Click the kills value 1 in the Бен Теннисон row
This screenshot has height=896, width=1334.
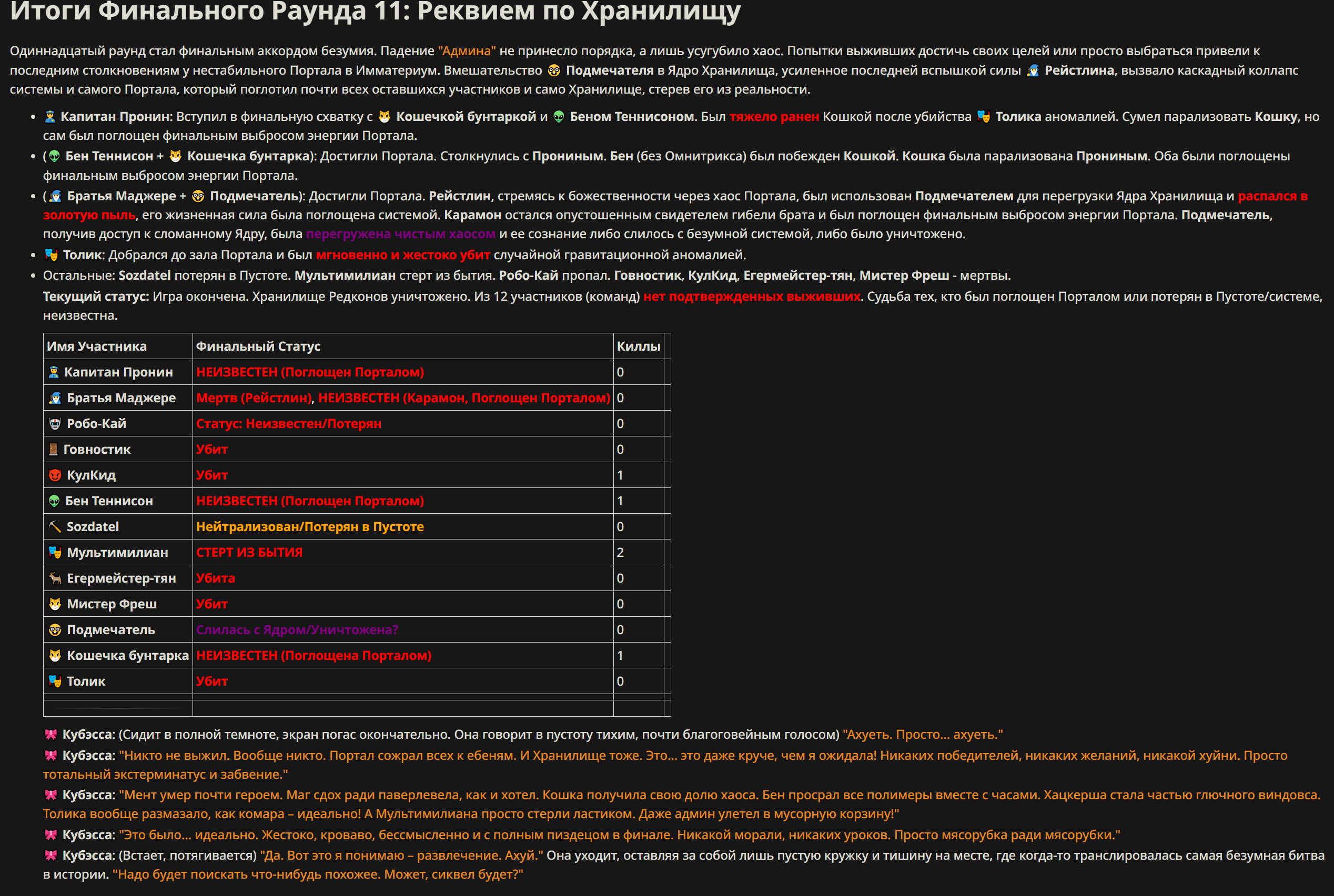click(620, 501)
